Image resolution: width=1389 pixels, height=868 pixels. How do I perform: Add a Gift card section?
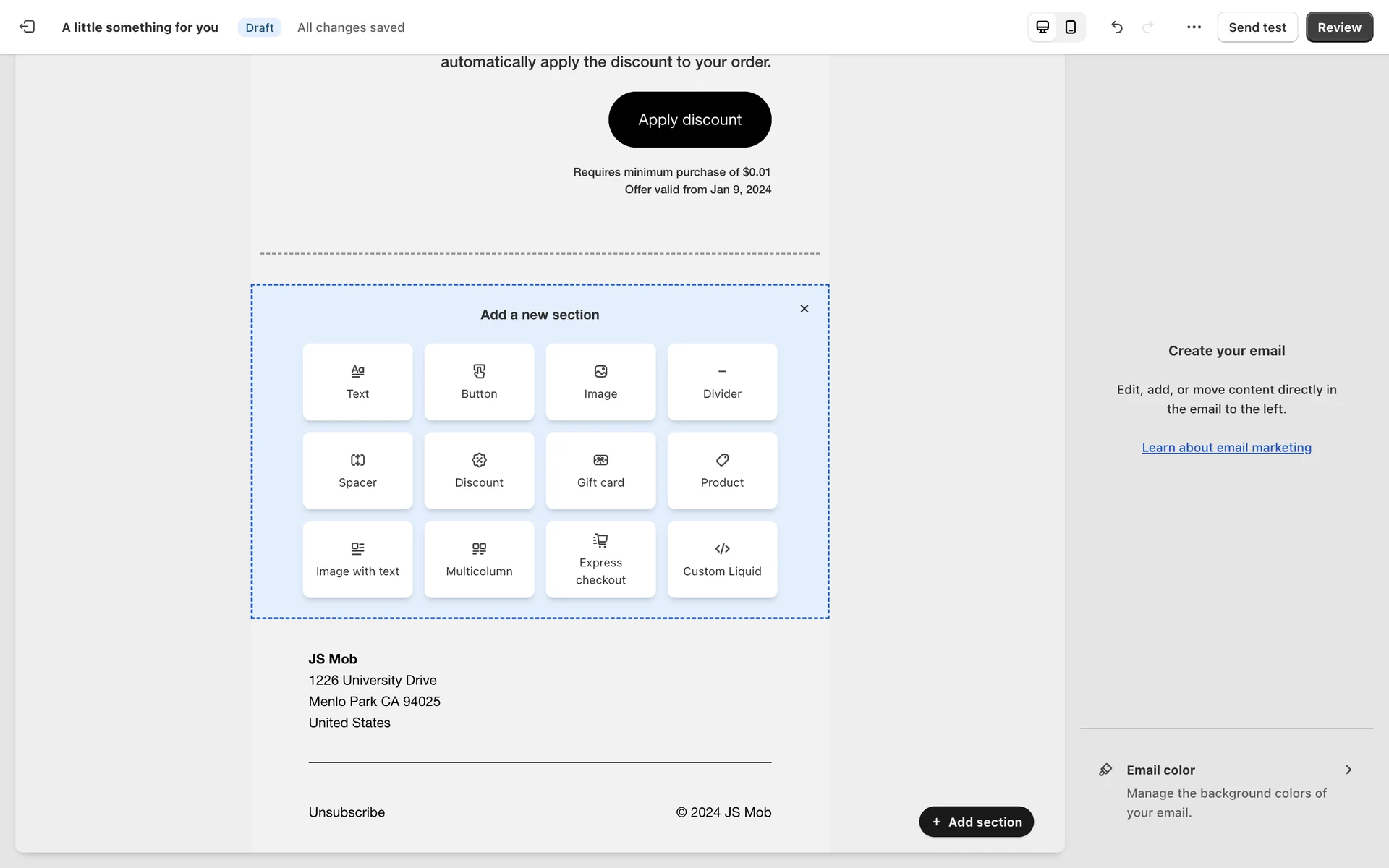click(x=600, y=471)
